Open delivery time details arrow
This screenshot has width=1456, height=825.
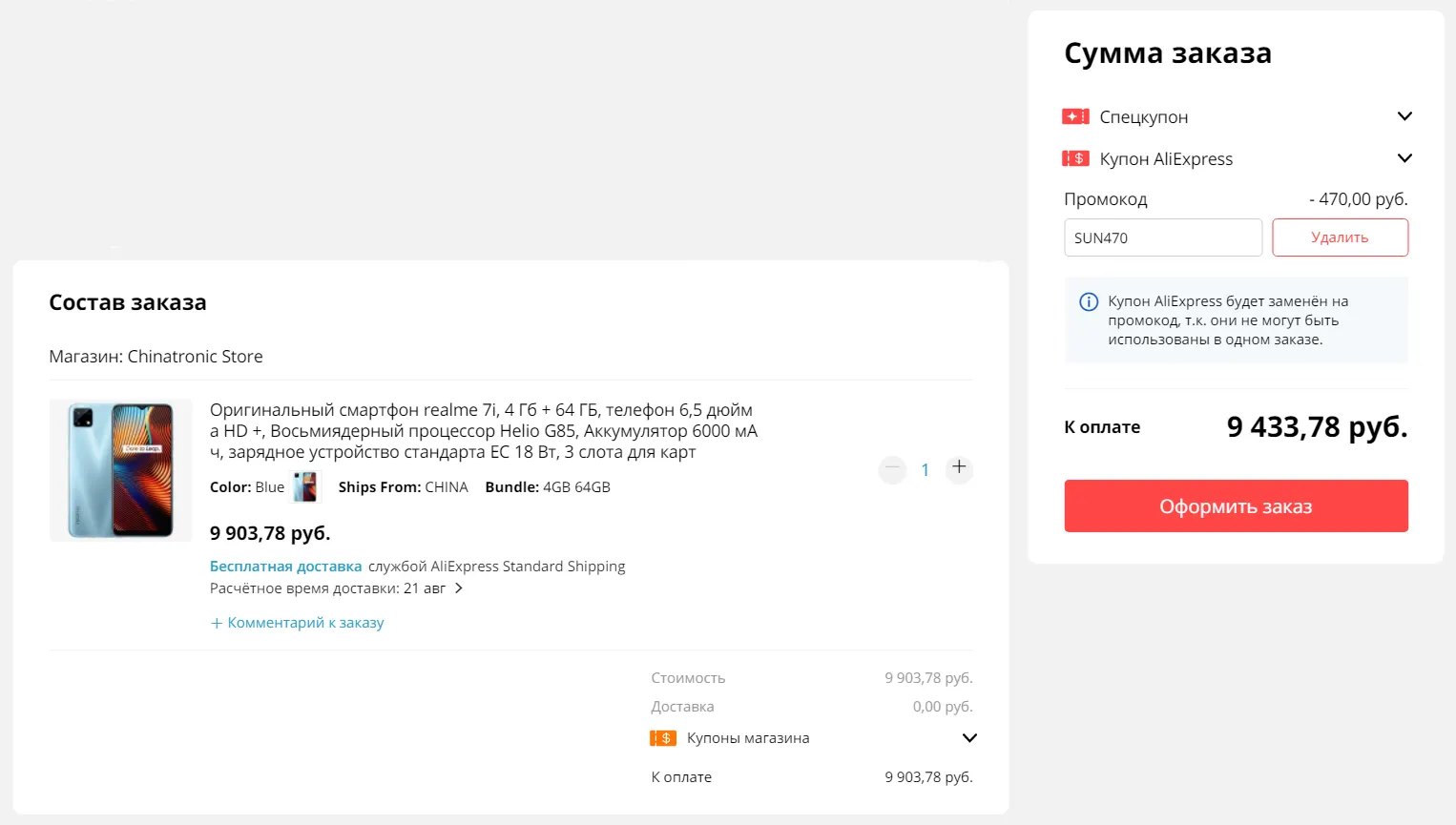click(x=459, y=588)
